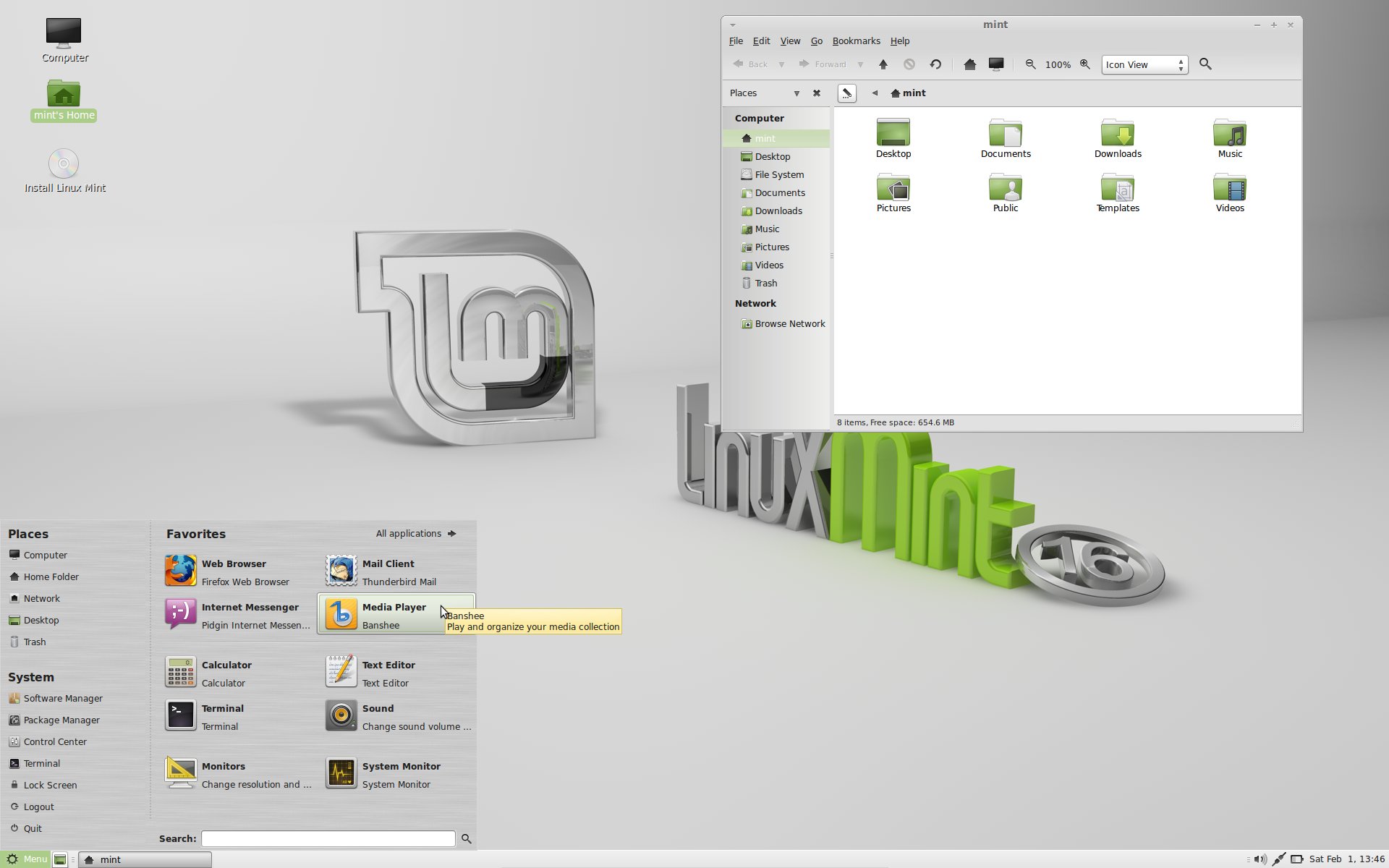
Task: Click the mint path button in location bar
Action: pyautogui.click(x=909, y=93)
